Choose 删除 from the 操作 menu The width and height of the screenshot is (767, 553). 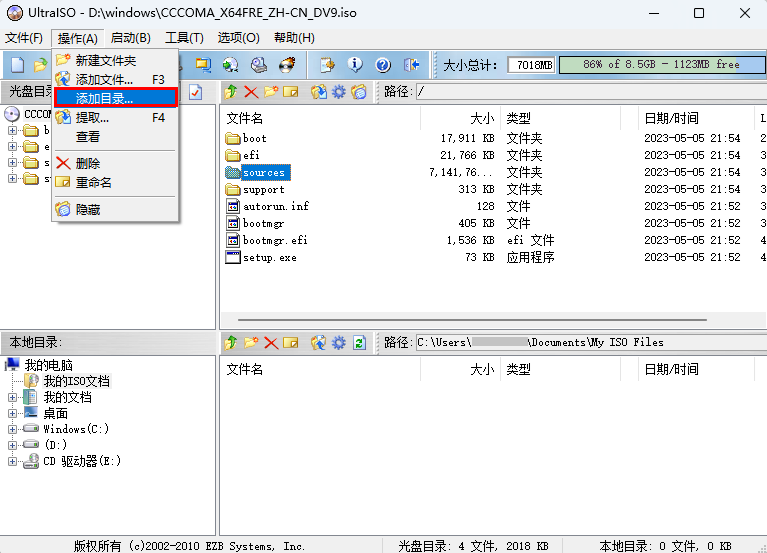pyautogui.click(x=115, y=163)
